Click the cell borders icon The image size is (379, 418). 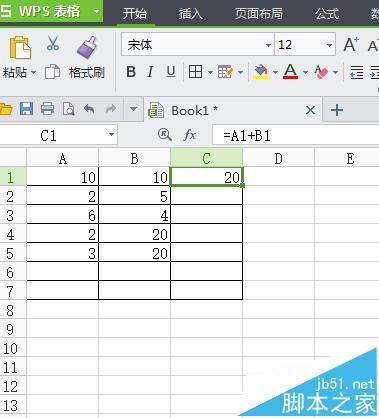point(195,72)
